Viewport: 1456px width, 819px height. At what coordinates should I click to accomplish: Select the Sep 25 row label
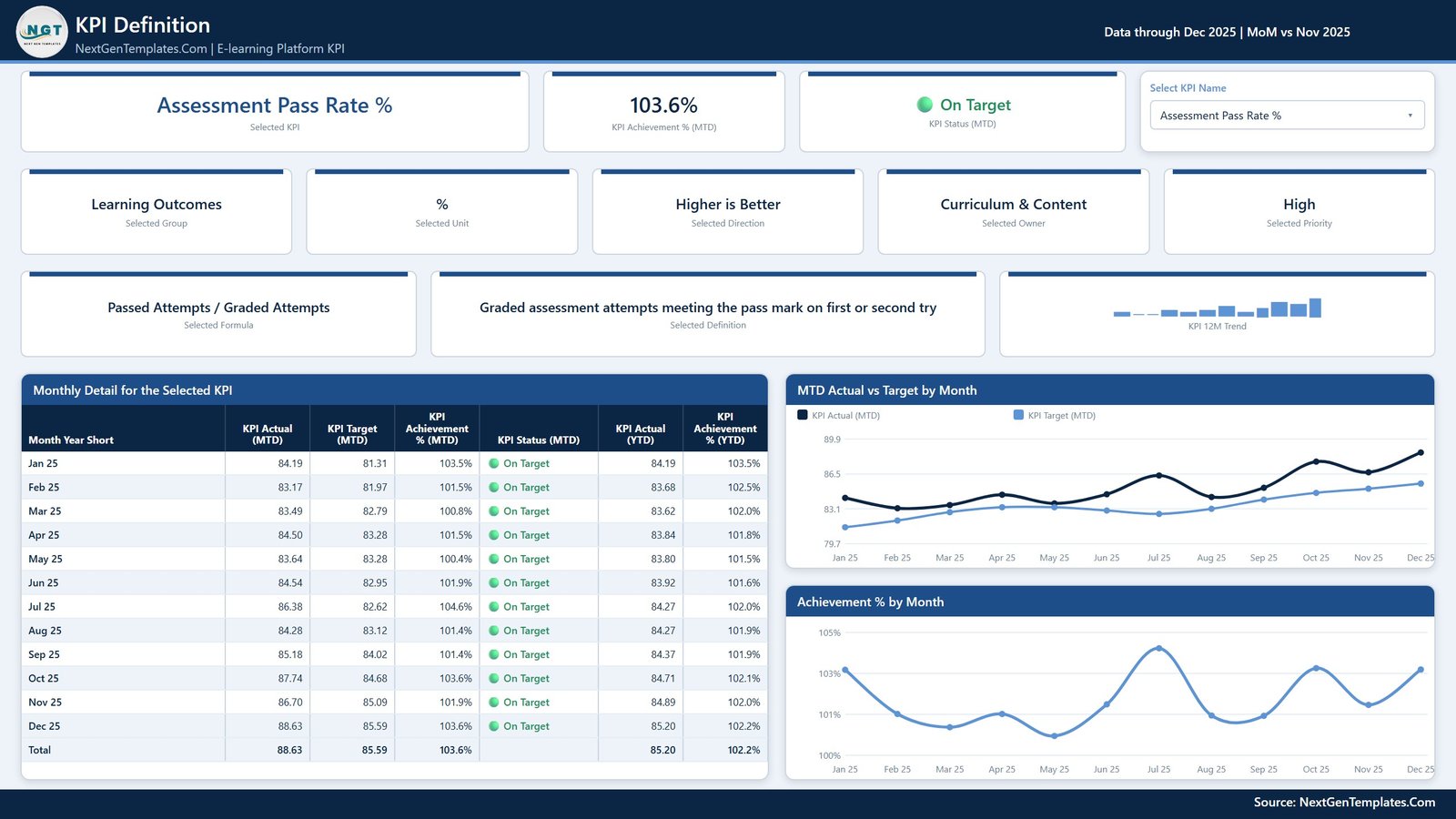pyautogui.click(x=44, y=654)
